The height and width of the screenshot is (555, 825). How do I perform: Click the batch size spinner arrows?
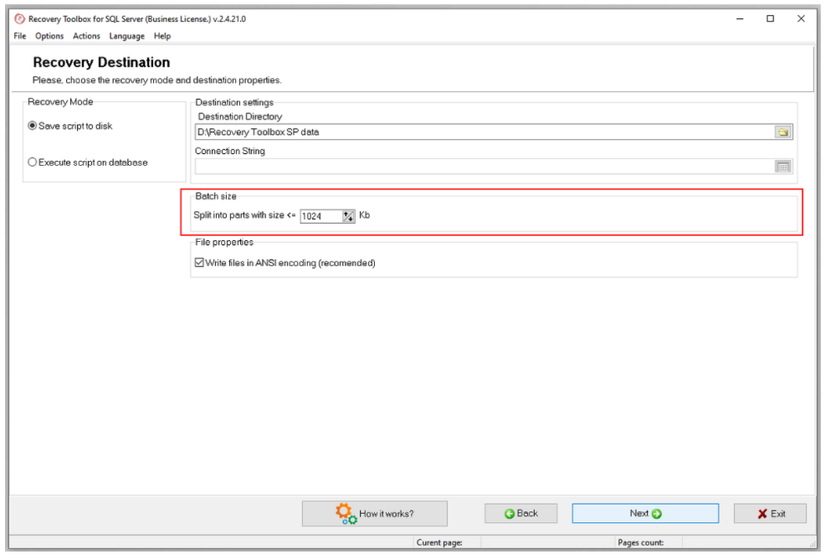pos(348,216)
